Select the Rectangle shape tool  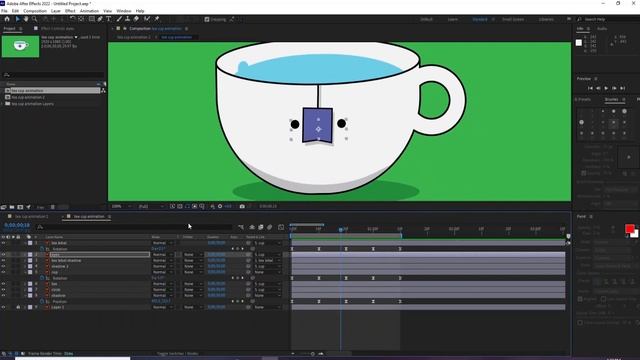[x=92, y=19]
